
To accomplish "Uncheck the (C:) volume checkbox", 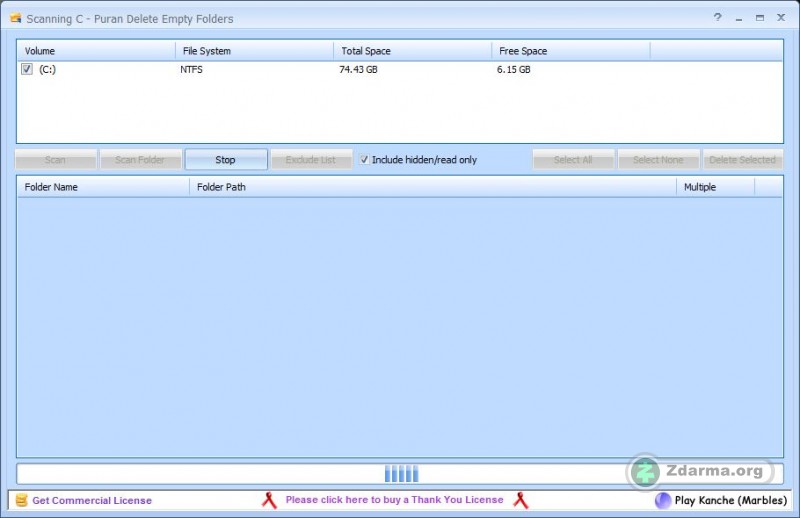I will pyautogui.click(x=27, y=69).
